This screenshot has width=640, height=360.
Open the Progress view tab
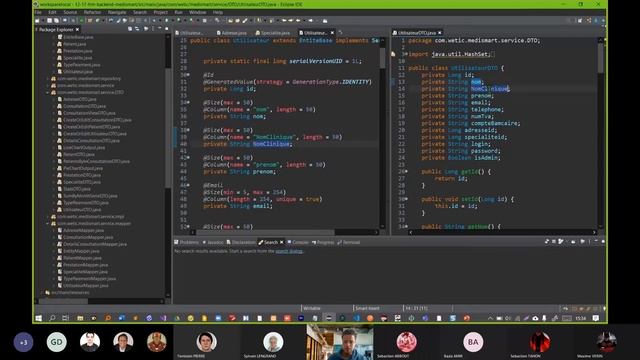(323, 242)
